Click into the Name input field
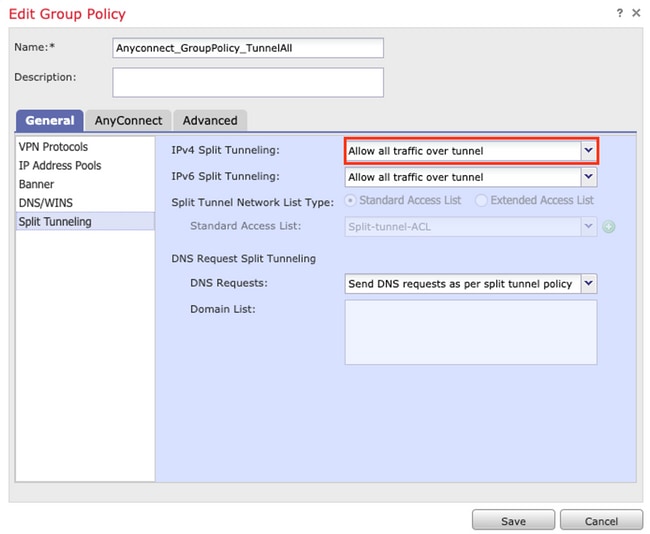The image size is (650, 534). (248, 48)
